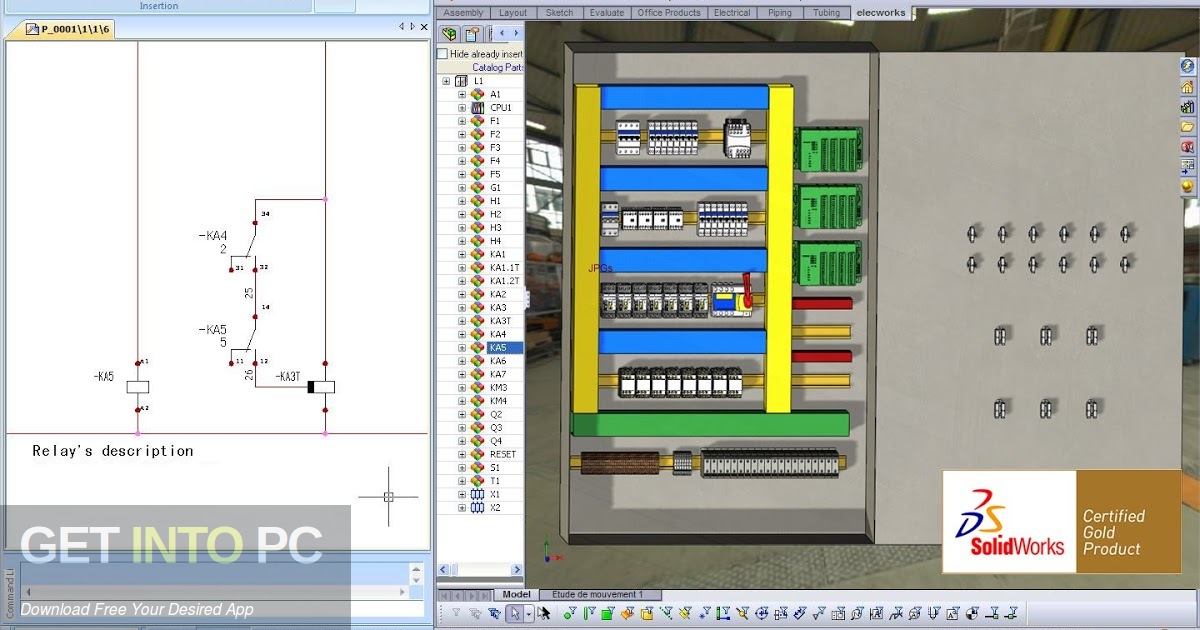Click the -KA3T timer coil symbol in schematic
The width and height of the screenshot is (1200, 630).
321,386
